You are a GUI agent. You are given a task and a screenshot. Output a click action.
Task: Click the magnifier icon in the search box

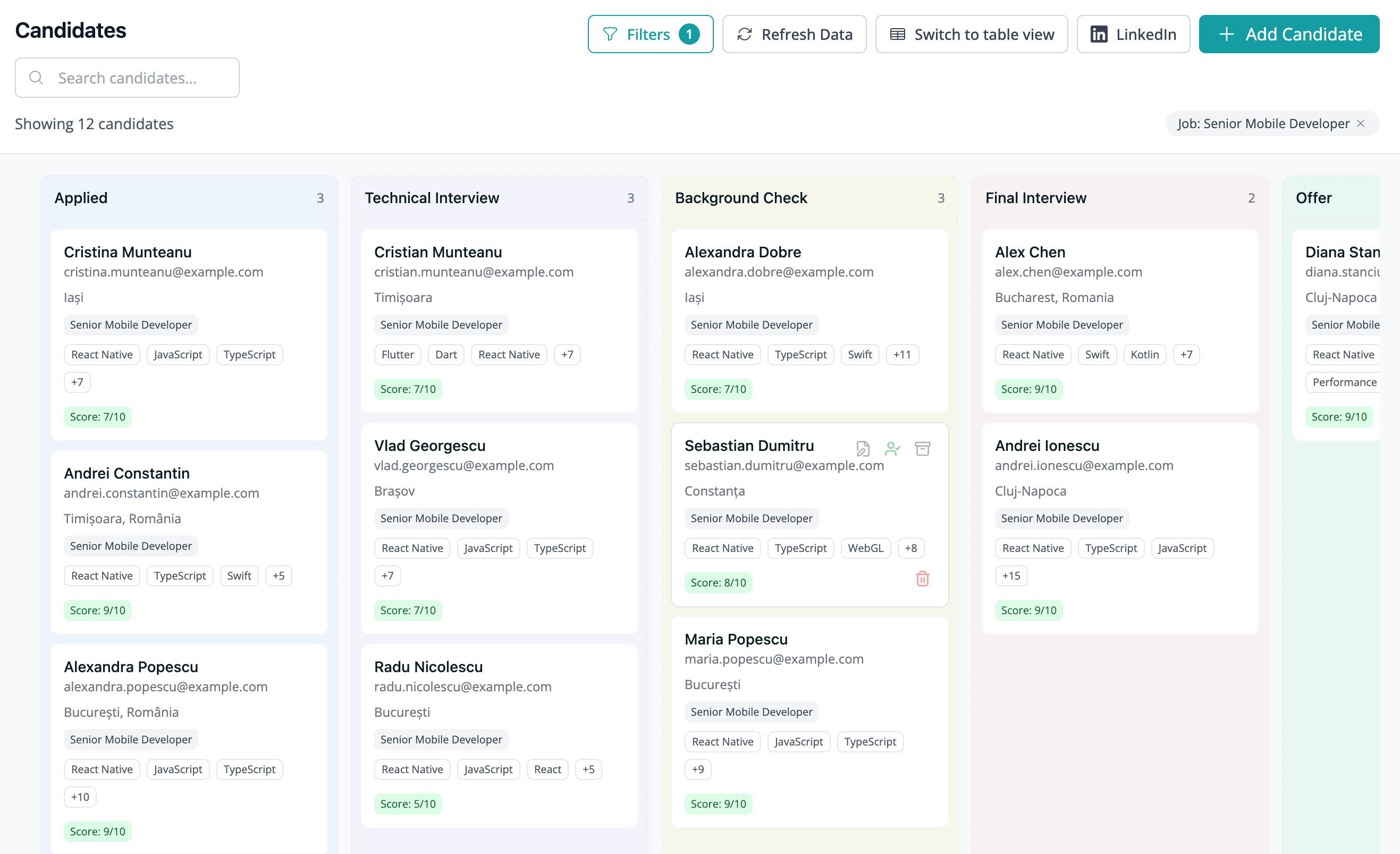pyautogui.click(x=36, y=77)
